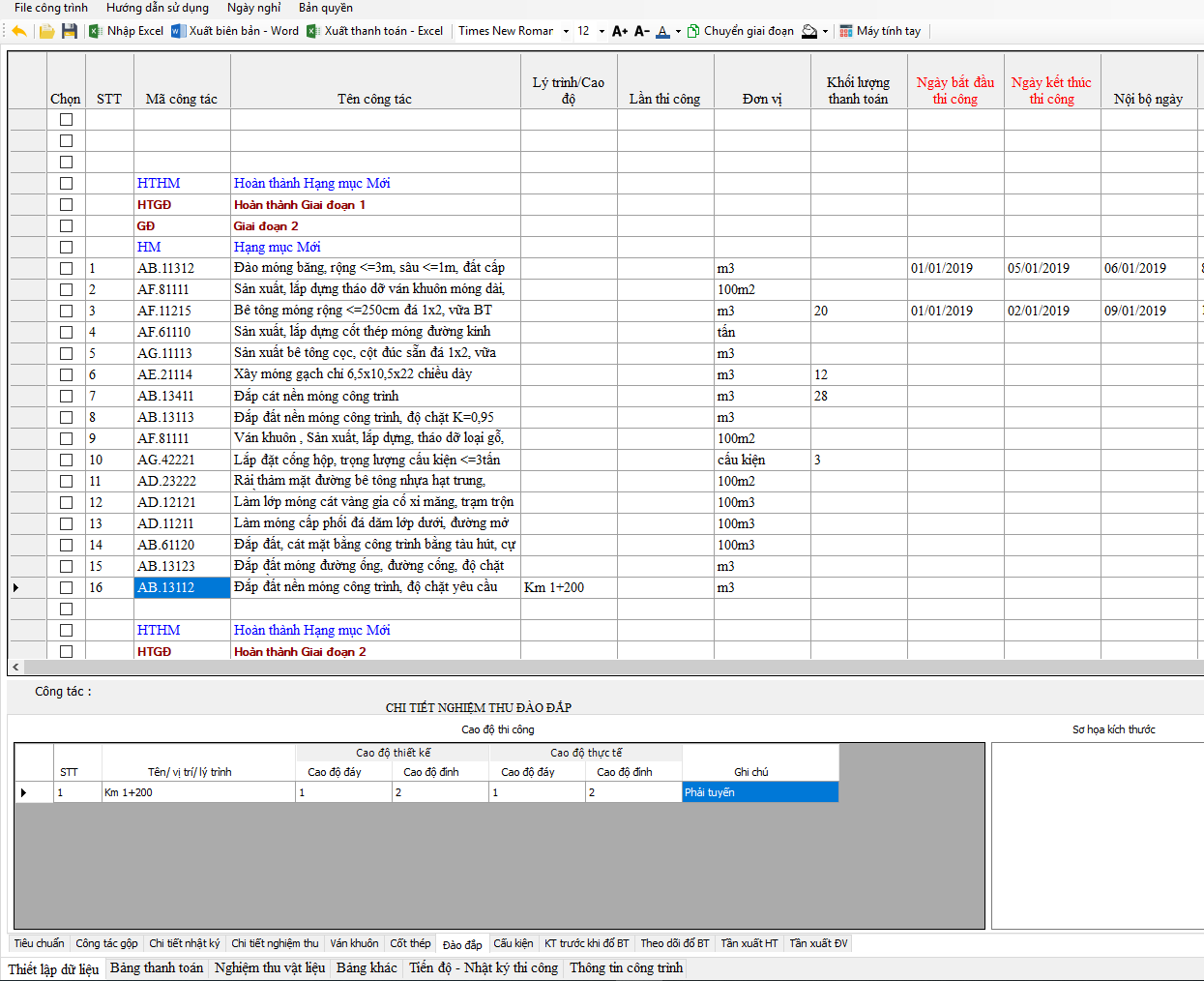Screen dimensions: 1204x981
Task: Switch to Ván khuôn tab
Action: (354, 943)
